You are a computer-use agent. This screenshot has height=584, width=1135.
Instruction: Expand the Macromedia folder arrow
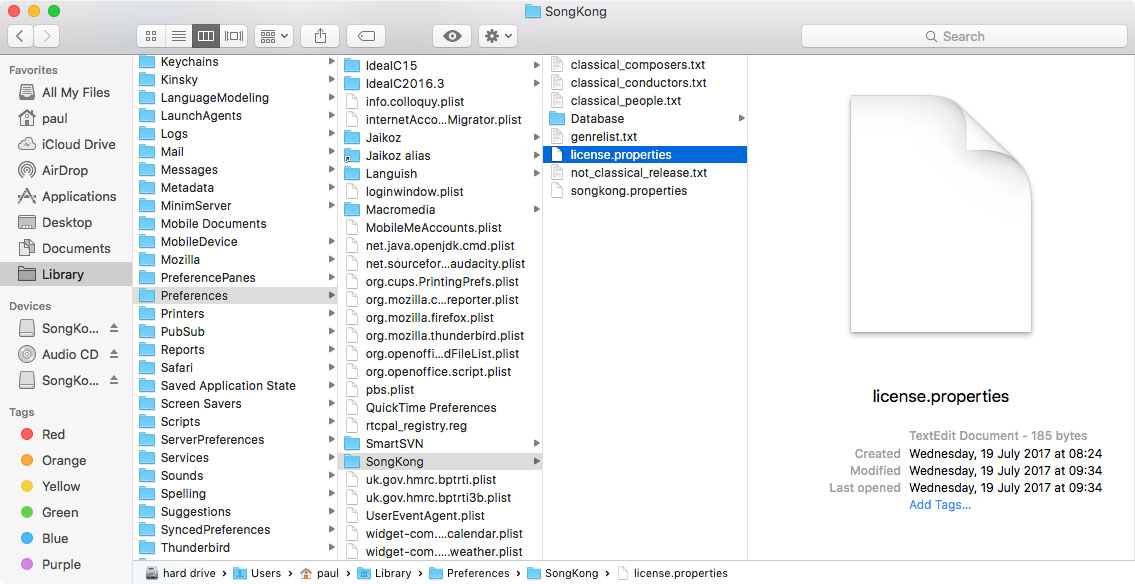point(536,209)
